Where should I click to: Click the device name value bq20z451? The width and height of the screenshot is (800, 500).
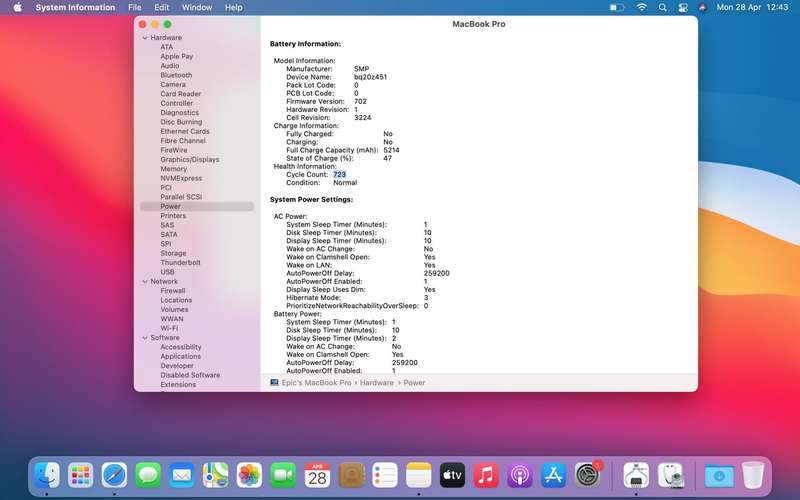pyautogui.click(x=370, y=77)
